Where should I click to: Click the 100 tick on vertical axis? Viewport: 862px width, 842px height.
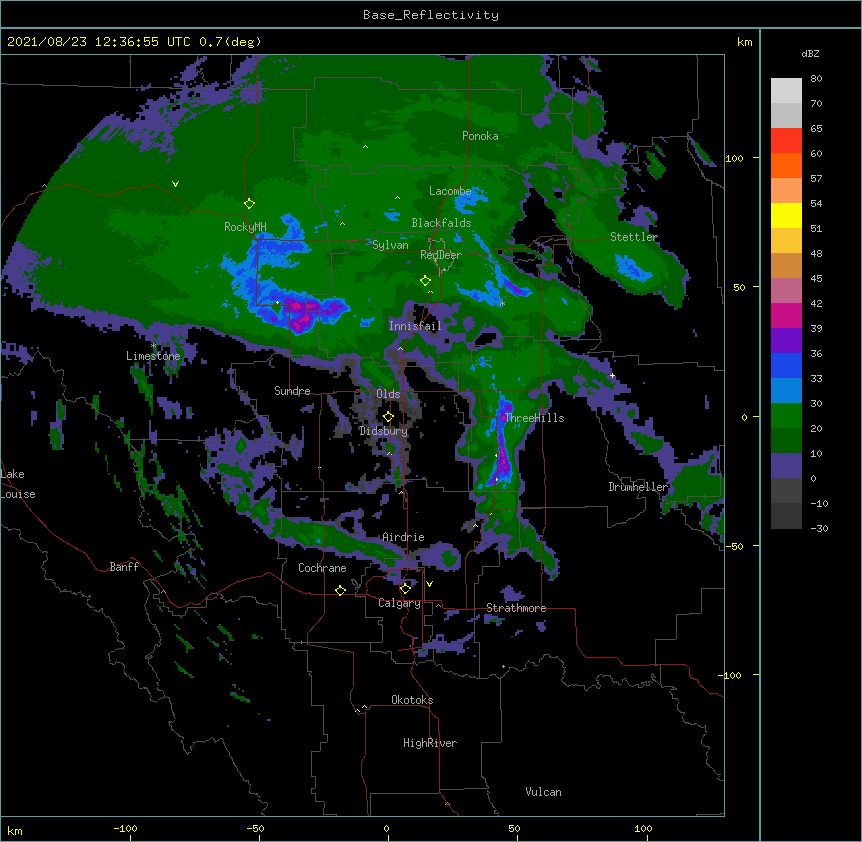[734, 158]
